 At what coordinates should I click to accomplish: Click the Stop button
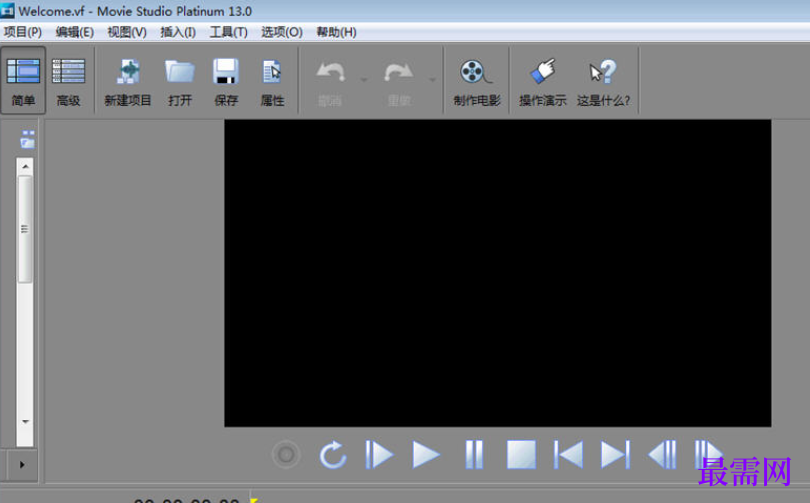coord(521,455)
